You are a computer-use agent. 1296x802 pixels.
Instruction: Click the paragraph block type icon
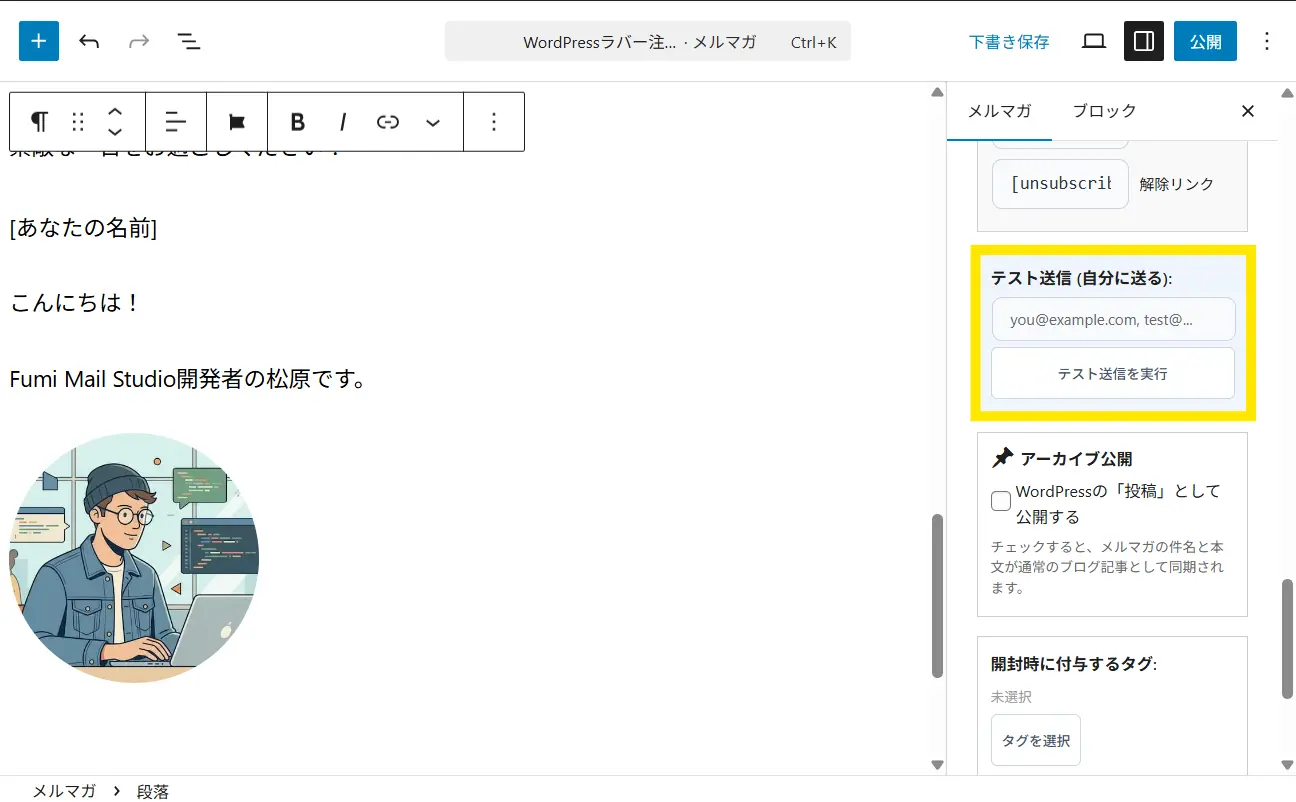[39, 122]
